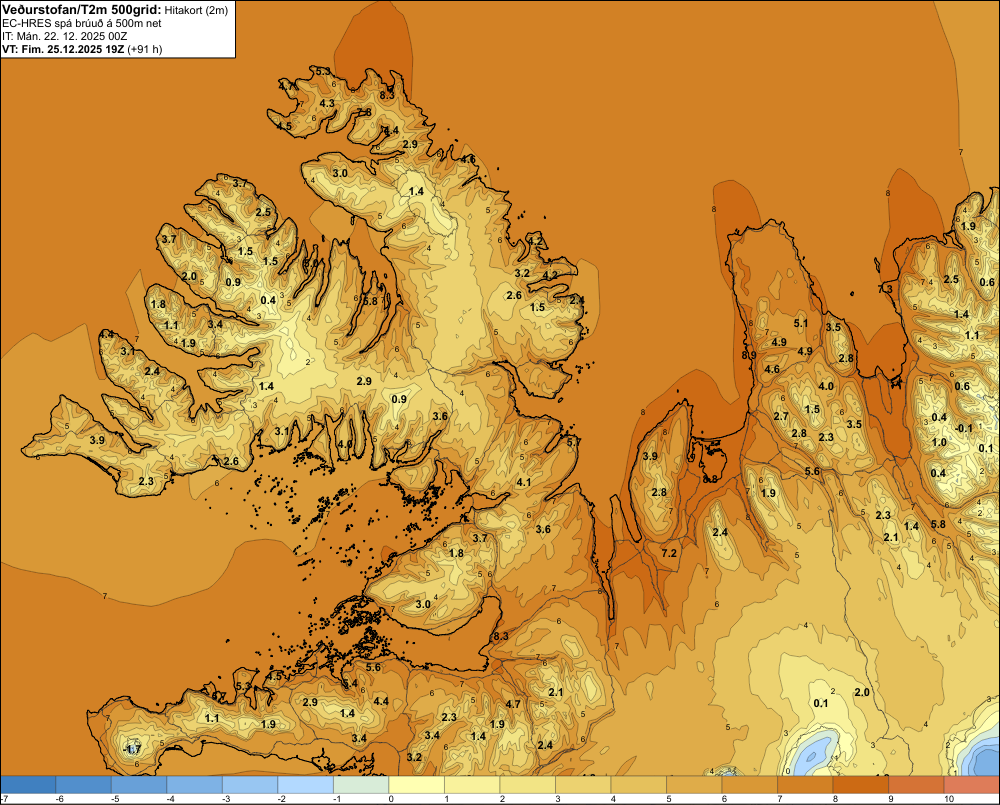Select the legend swatch between 4 and 5
Image resolution: width=1000 pixels, height=805 pixels.
[638, 785]
